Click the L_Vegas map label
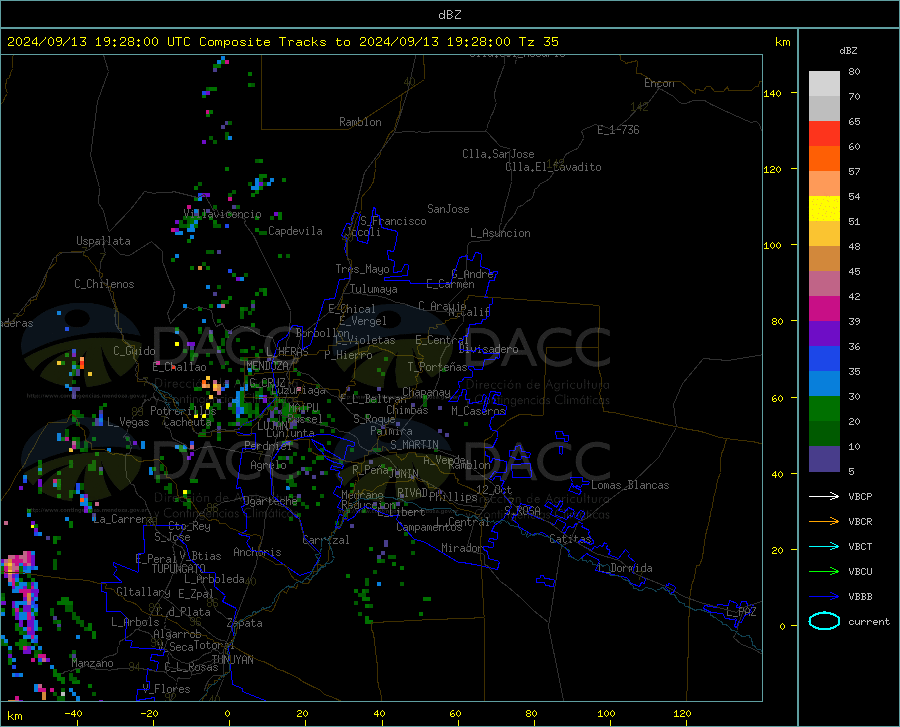This screenshot has height=727, width=900. [128, 422]
